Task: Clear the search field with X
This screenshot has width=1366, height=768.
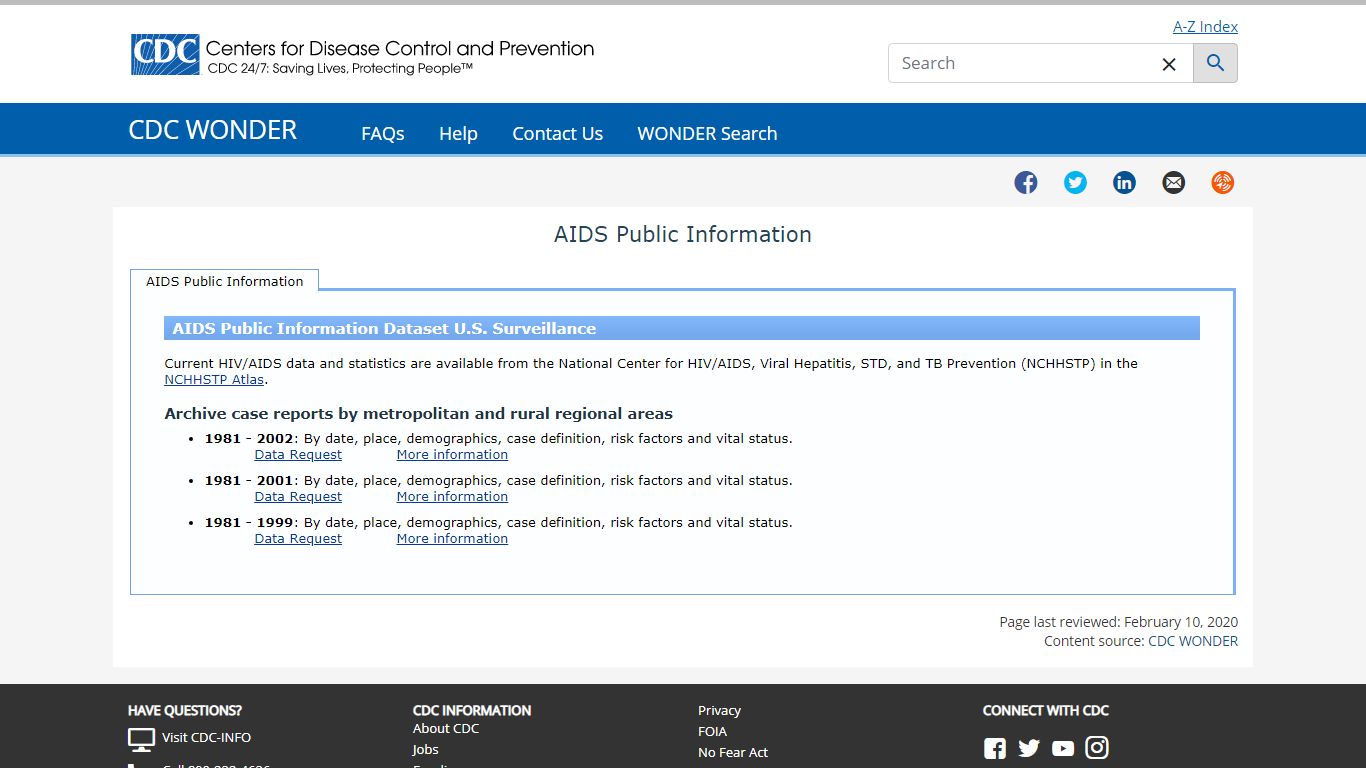Action: [x=1169, y=64]
